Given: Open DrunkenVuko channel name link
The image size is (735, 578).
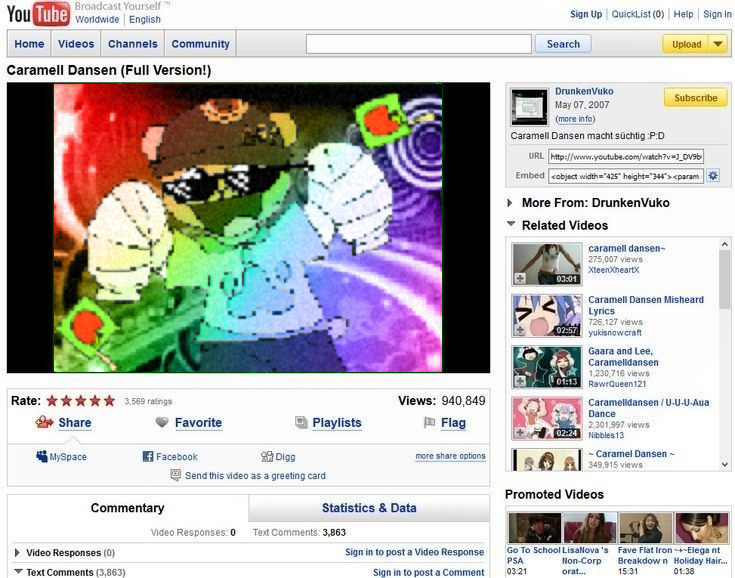Looking at the screenshot, I should coord(584,91).
